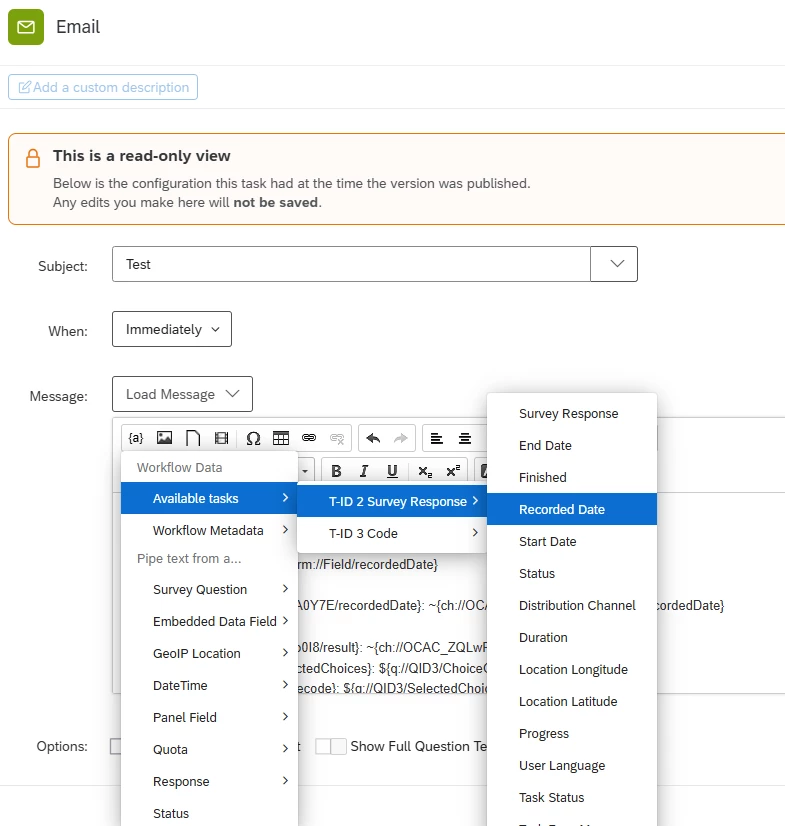Align text left in the editor
This screenshot has width=785, height=826.
coord(436,438)
